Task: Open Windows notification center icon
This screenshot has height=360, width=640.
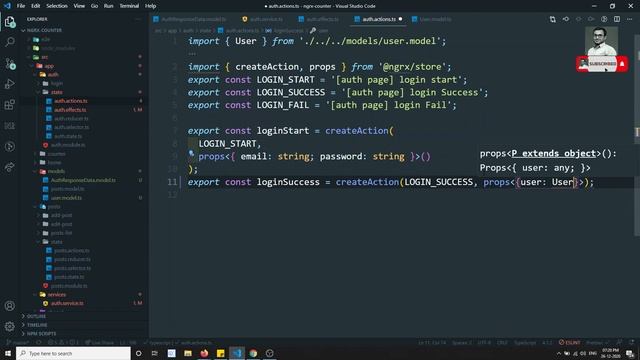Action: pos(630,353)
